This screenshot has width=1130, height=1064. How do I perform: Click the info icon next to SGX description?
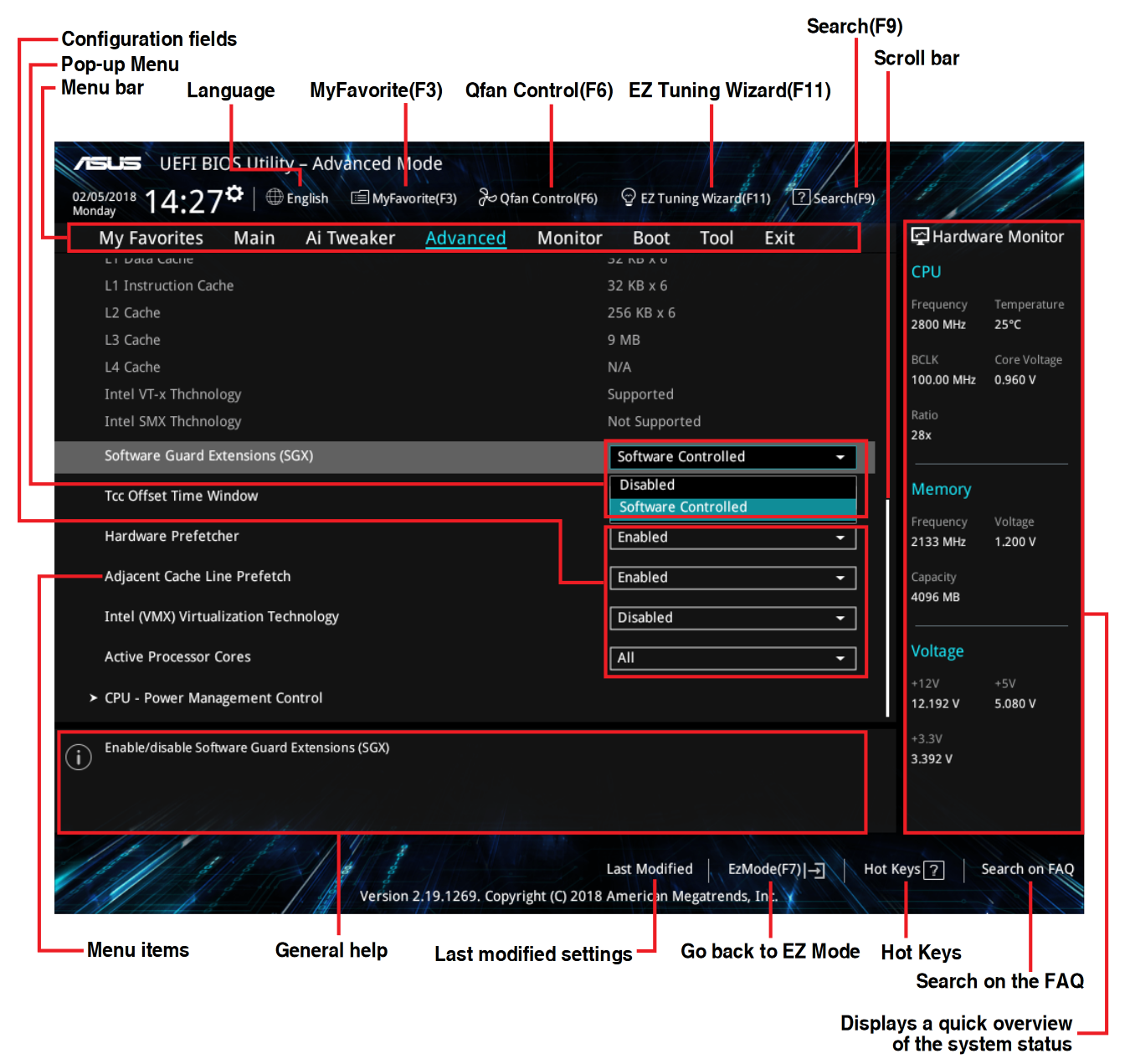(79, 756)
